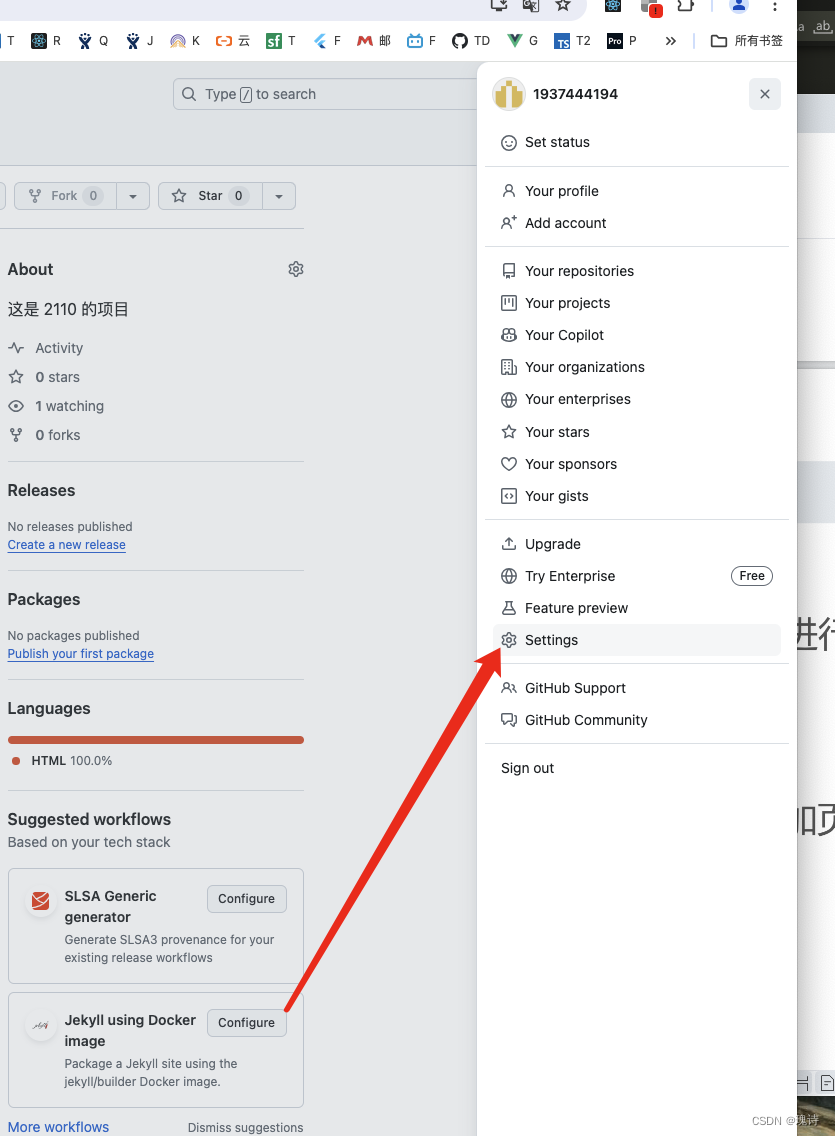
Task: Click 1 watching link
Action: click(x=56, y=406)
